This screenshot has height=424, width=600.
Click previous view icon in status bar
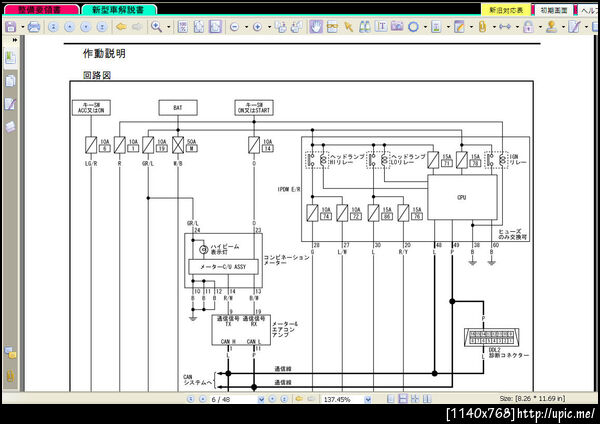[299, 399]
